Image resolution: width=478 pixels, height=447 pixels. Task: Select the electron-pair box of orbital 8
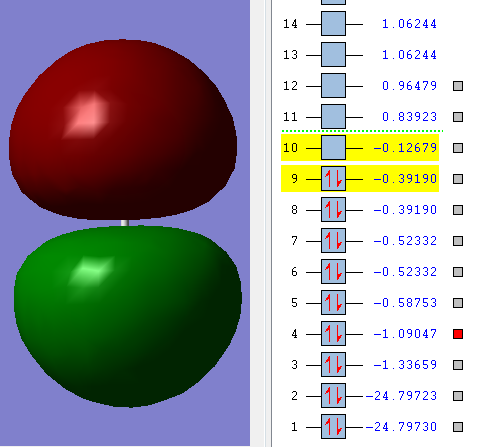[333, 210]
